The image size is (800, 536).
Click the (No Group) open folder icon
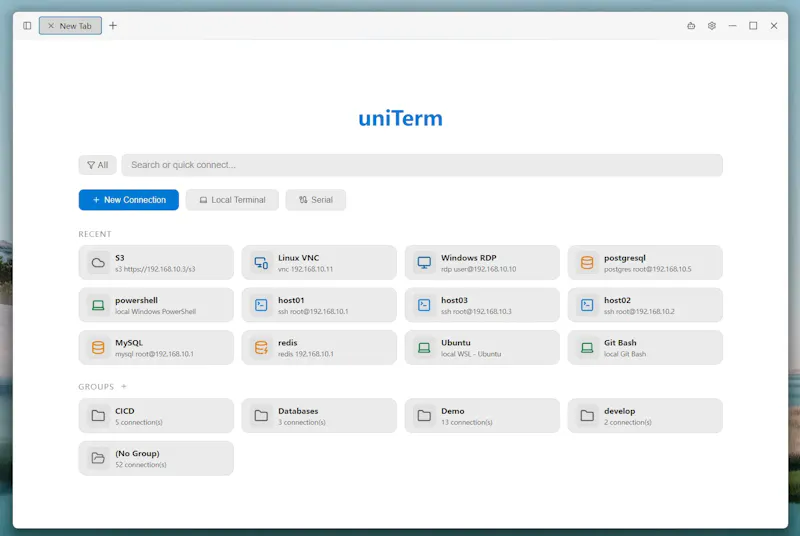(98, 458)
